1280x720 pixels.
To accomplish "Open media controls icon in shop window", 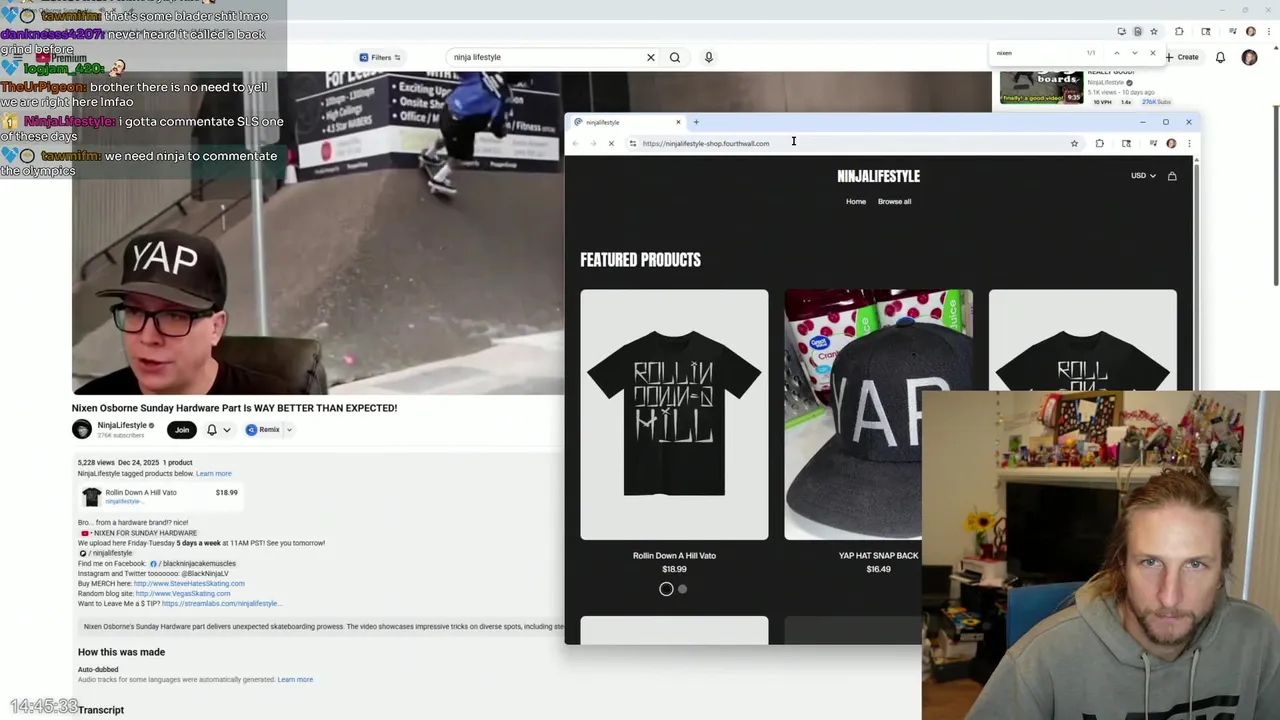I will (1153, 143).
